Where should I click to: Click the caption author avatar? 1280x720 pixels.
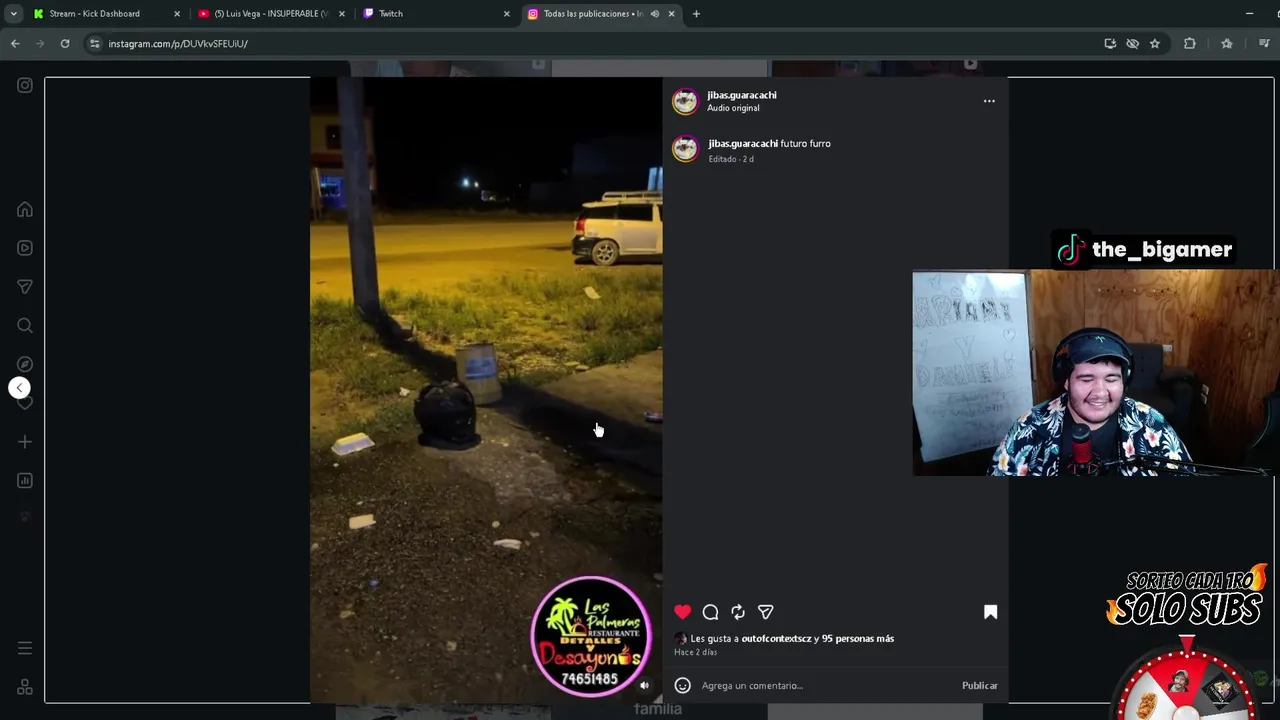685,149
